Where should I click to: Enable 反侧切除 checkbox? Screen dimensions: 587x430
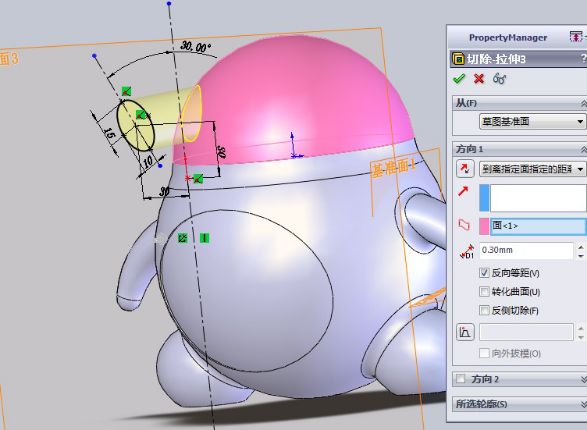[484, 310]
